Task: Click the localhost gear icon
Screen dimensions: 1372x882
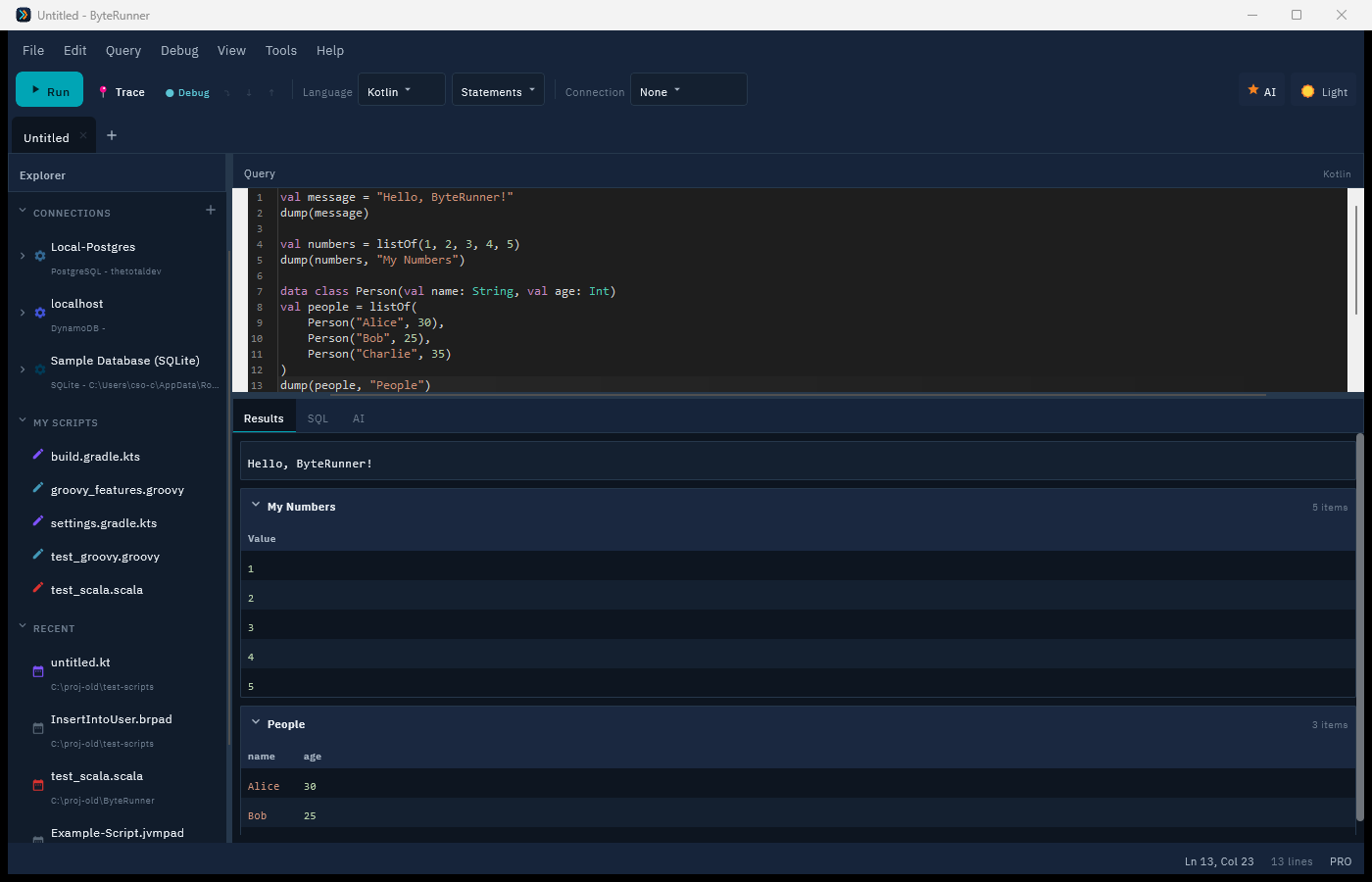Action: [40, 313]
